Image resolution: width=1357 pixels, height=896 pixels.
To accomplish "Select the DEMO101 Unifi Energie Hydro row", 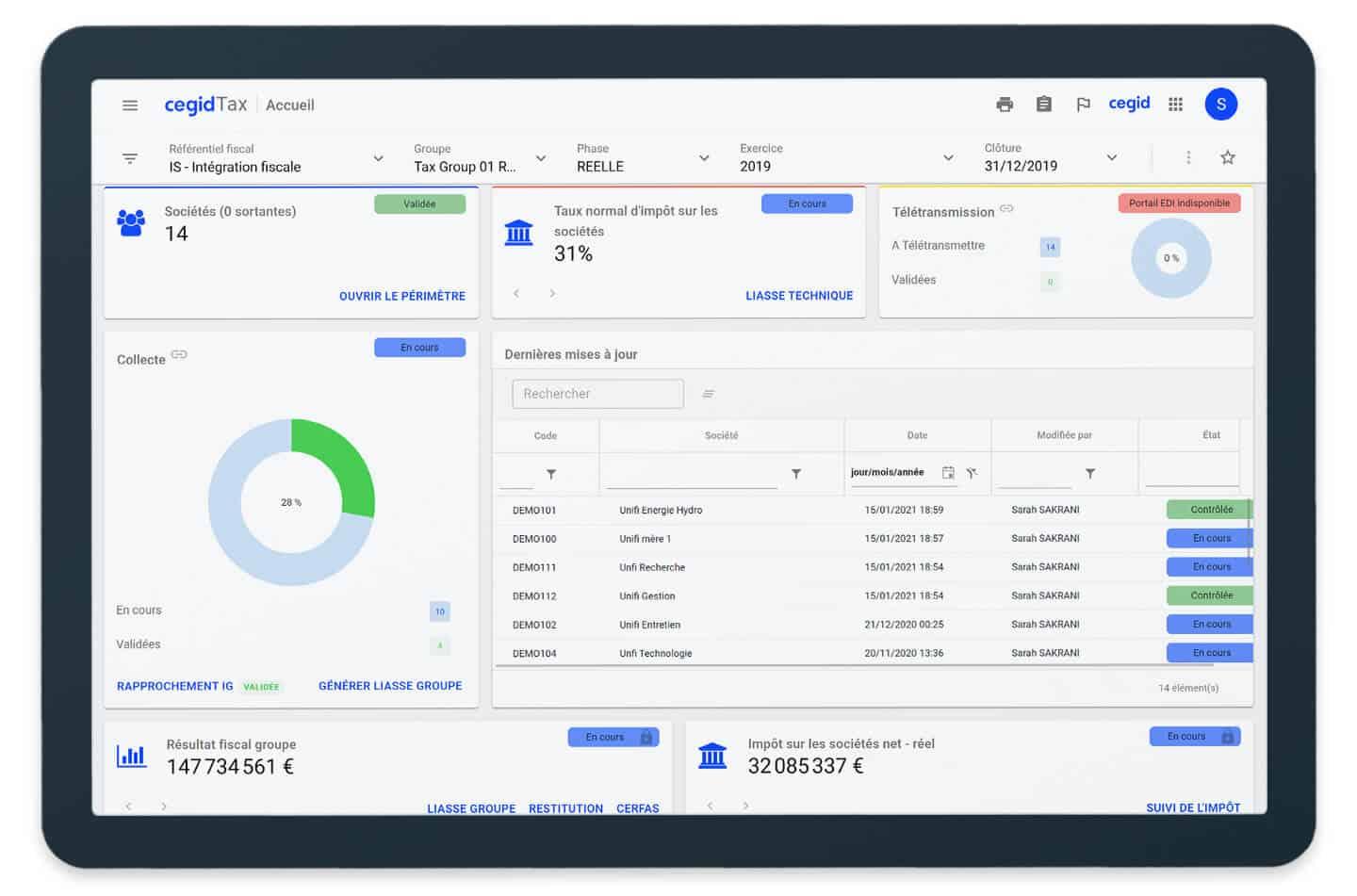I will pyautogui.click(x=660, y=510).
